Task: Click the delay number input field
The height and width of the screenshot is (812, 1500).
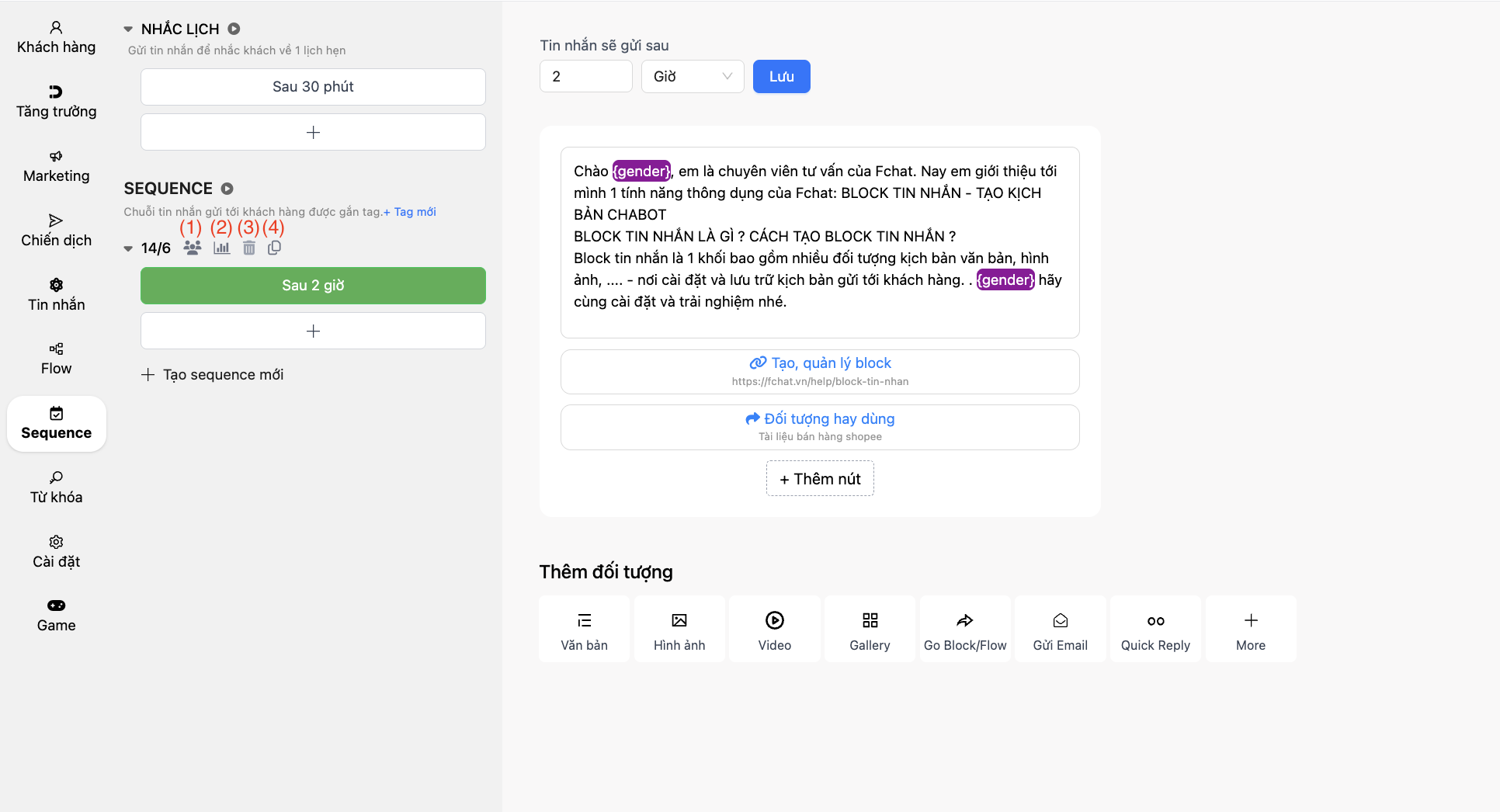Action: [585, 76]
